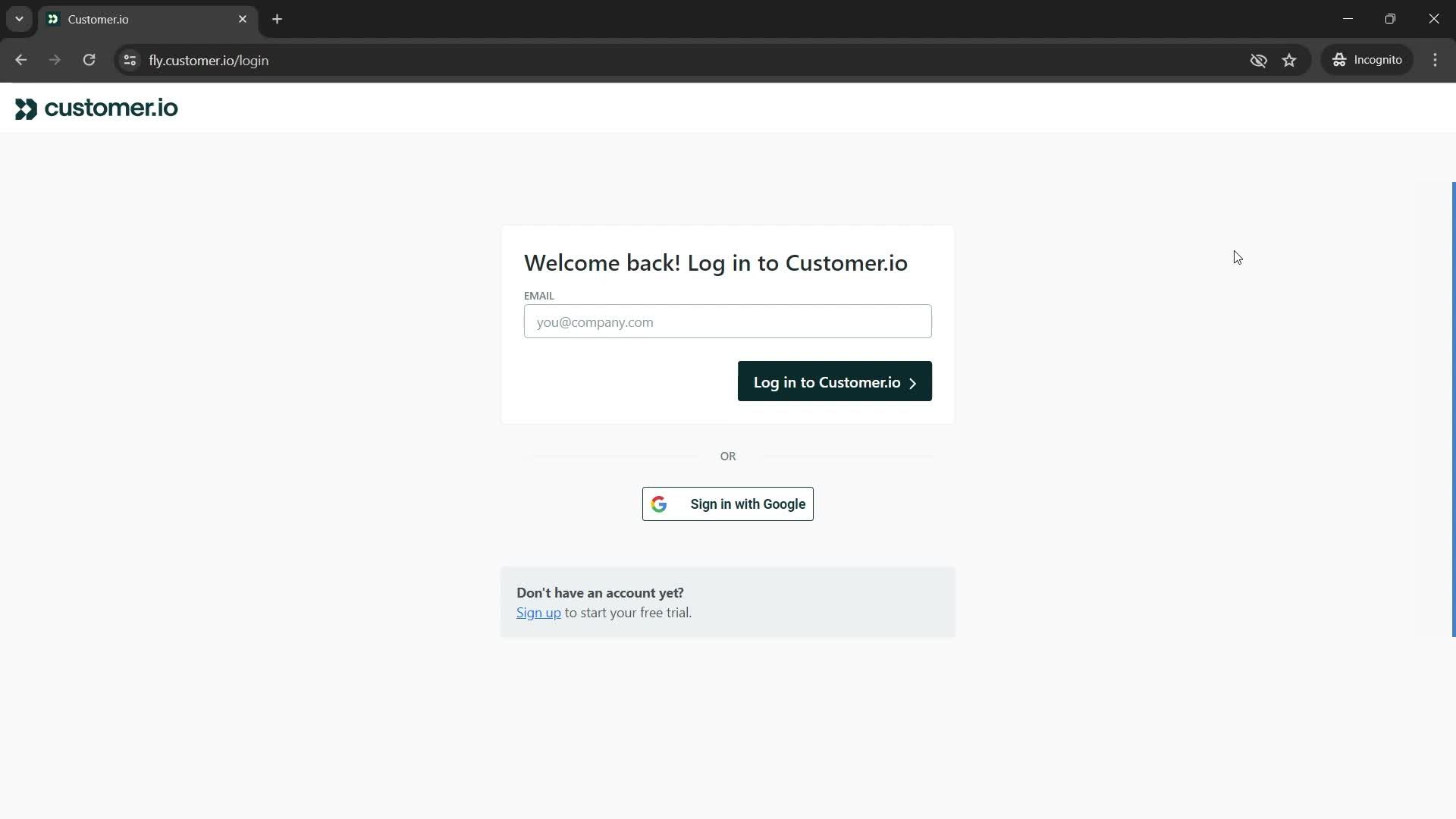Viewport: 1456px width, 819px height.
Task: Select the Customer.io browser tab
Action: pos(148,19)
